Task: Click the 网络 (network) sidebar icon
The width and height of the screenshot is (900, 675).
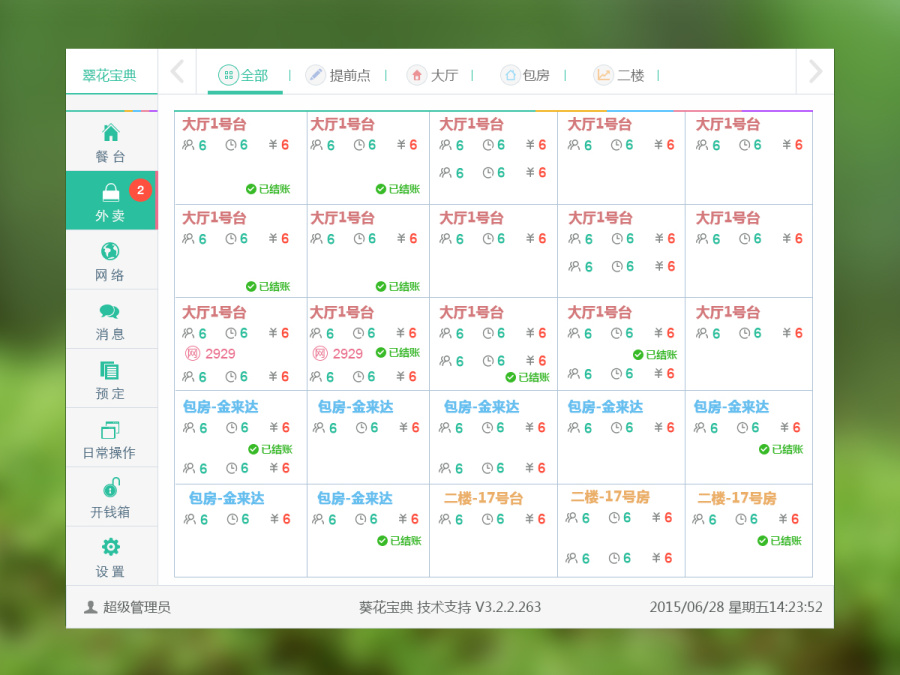Action: pos(110,260)
